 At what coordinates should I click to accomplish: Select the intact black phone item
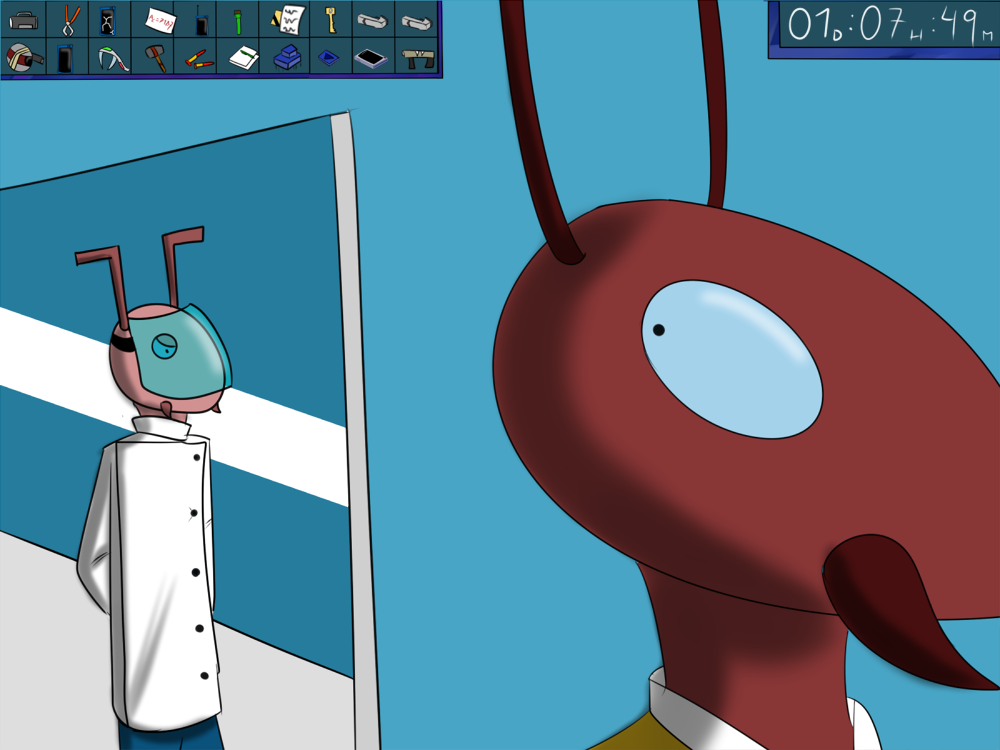pos(66,58)
